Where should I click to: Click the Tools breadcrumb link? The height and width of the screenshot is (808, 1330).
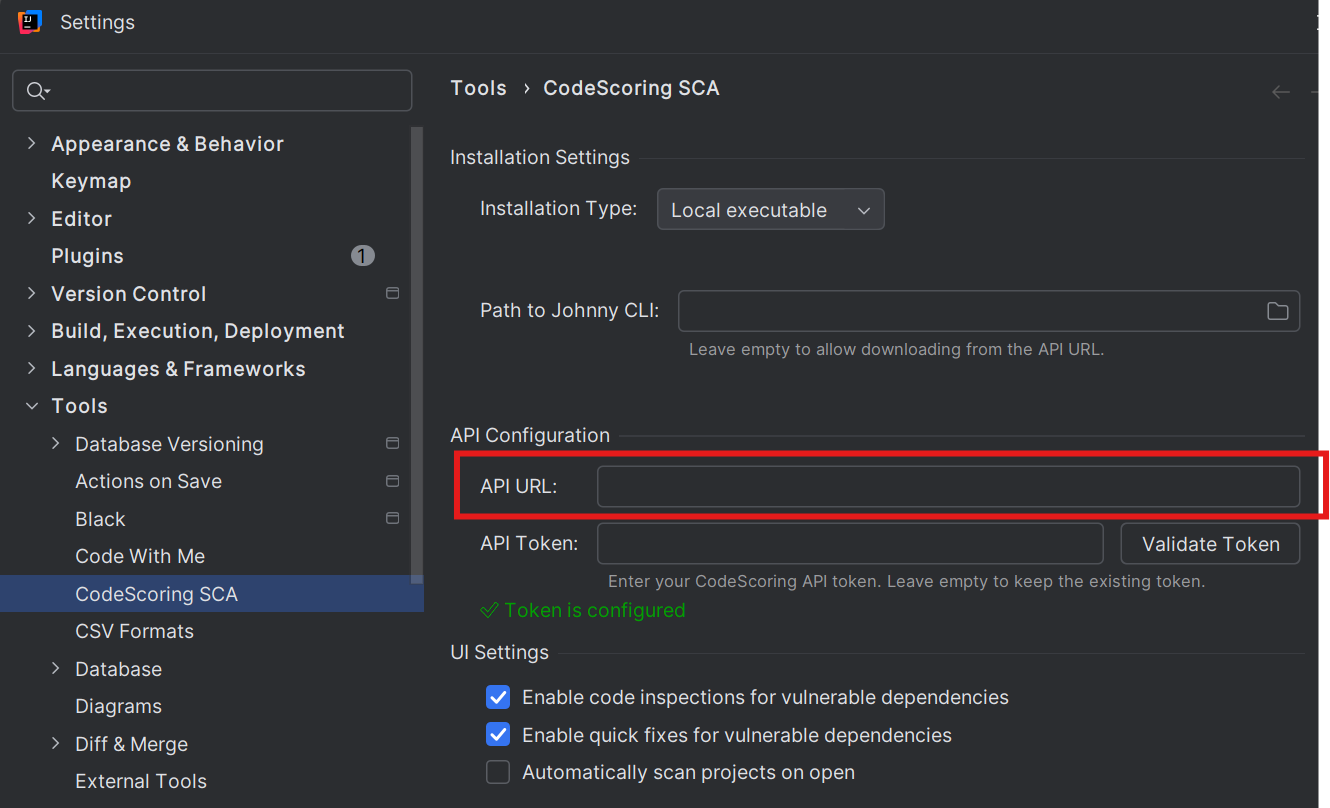point(478,88)
